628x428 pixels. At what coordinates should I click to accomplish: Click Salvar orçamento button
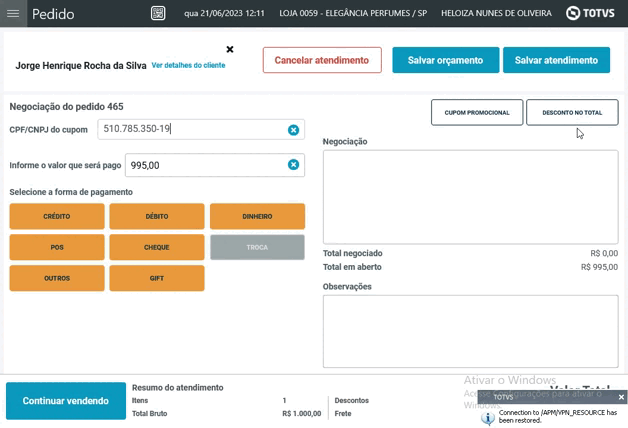click(x=445, y=60)
